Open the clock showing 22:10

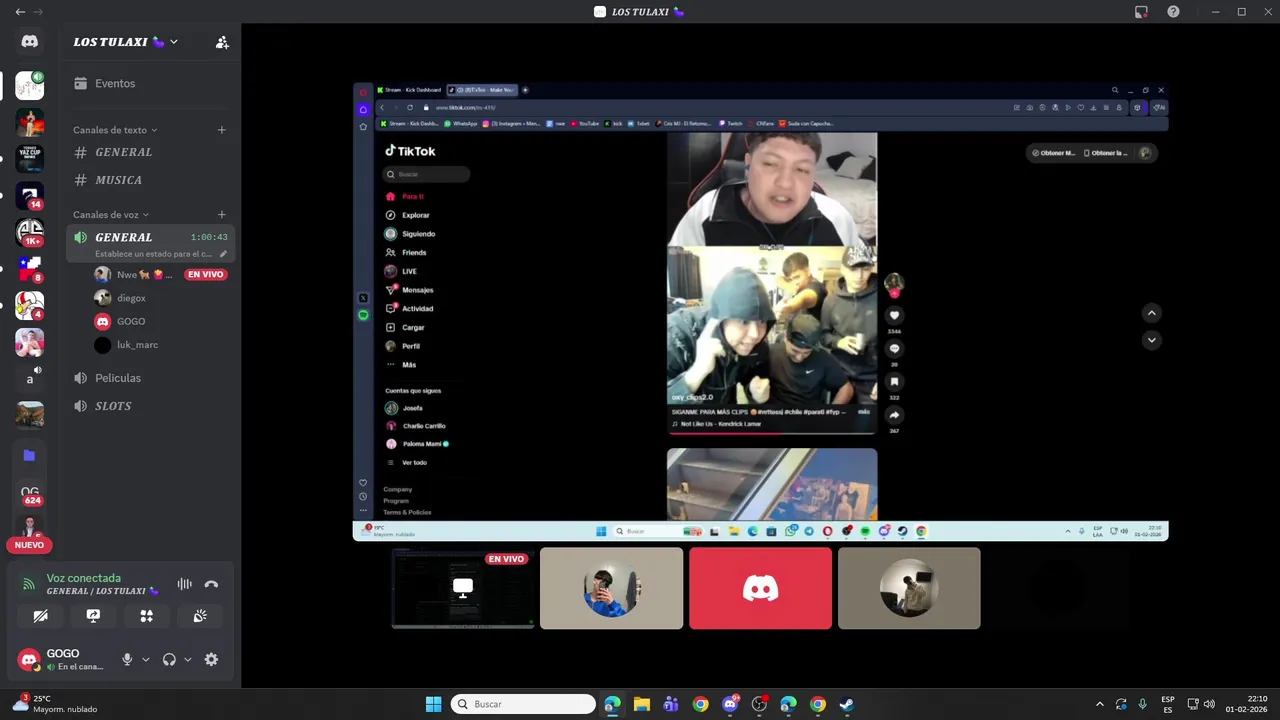tap(1246, 704)
